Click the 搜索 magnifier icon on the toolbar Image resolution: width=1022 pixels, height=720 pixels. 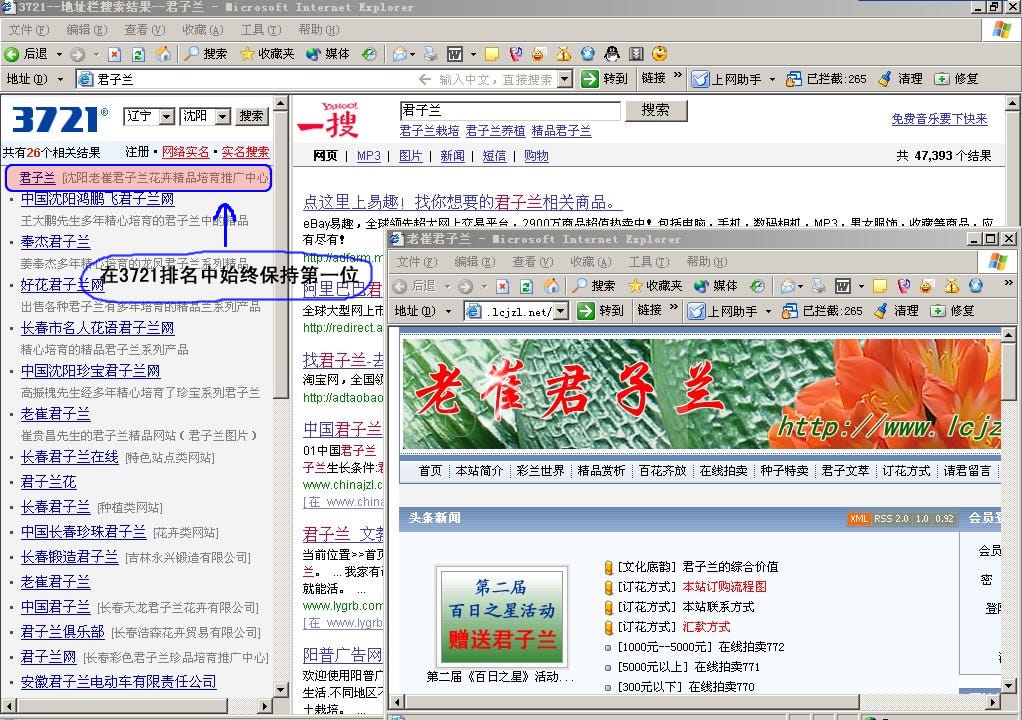(x=193, y=53)
